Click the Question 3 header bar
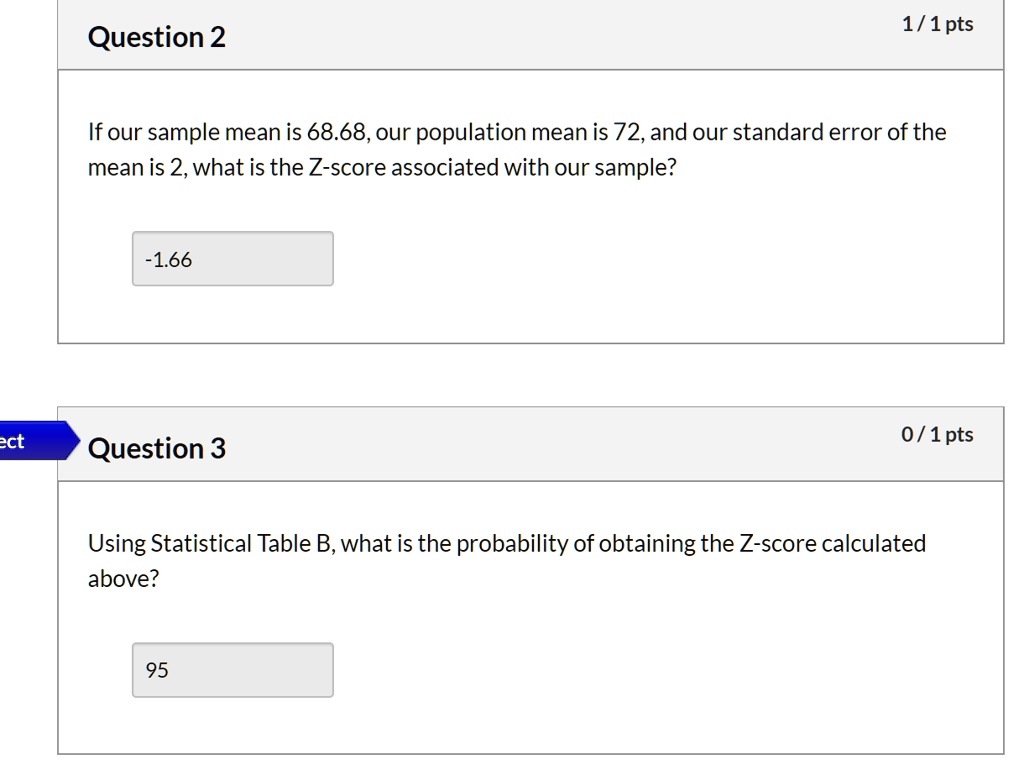Viewport: 1024px width, 770px height. (x=530, y=448)
